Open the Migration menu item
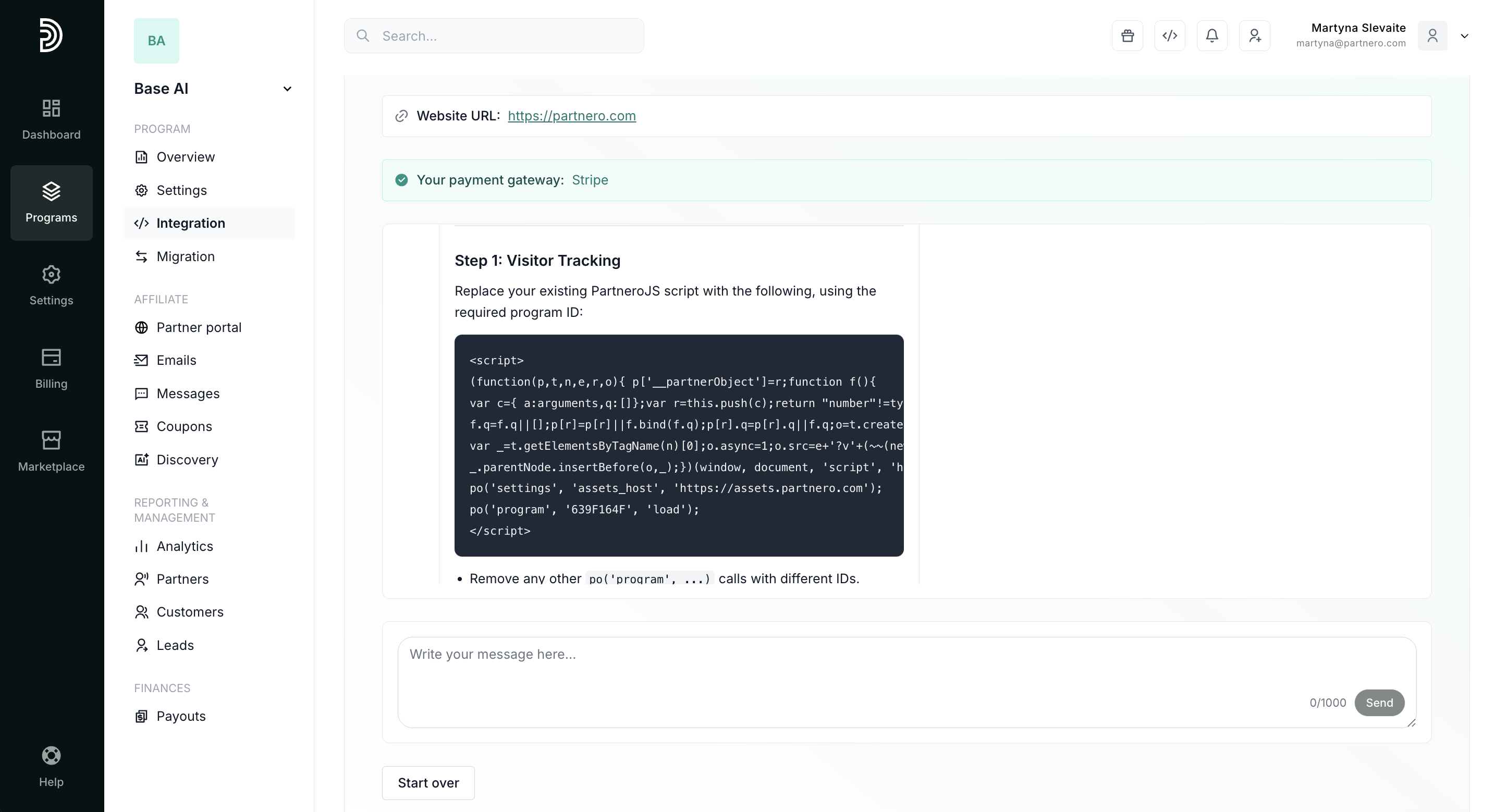The width and height of the screenshot is (1495, 812). tap(185, 256)
